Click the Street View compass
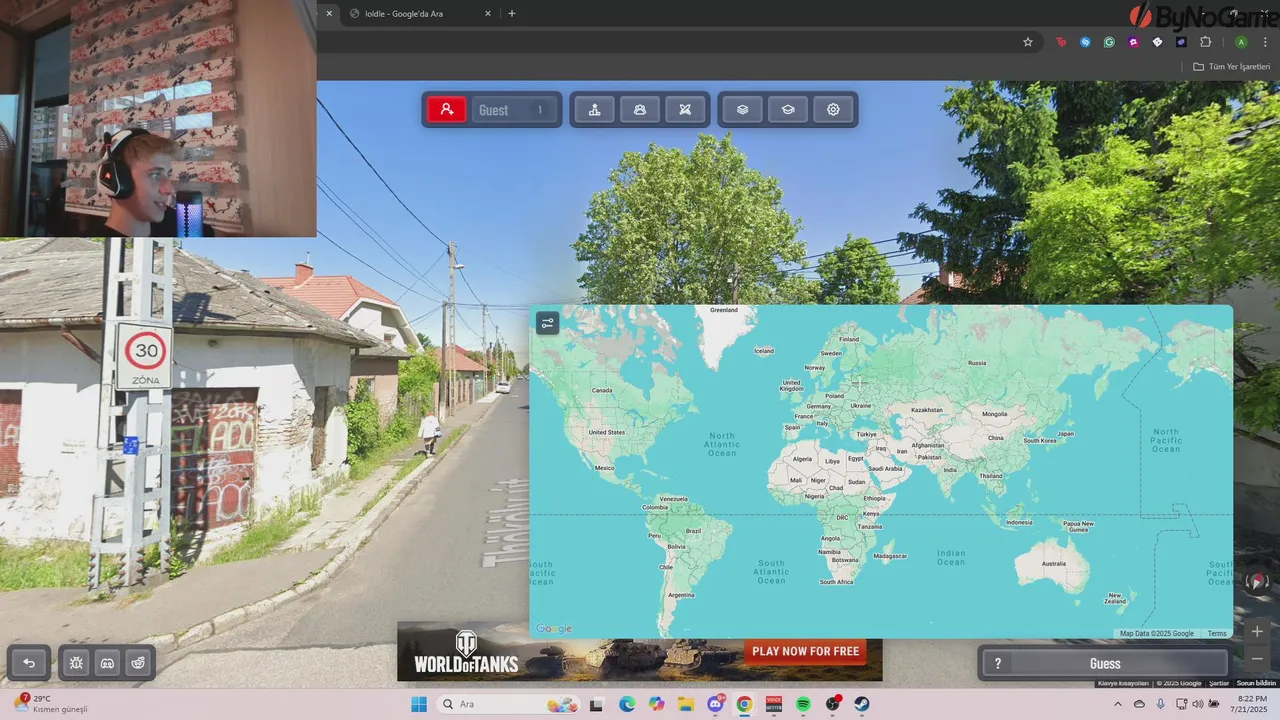1280x720 pixels. (1257, 581)
